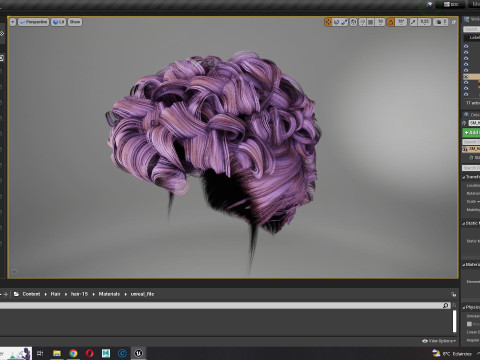The image size is (480, 360).
Task: Select the translate transform gizmo
Action: coord(328,22)
